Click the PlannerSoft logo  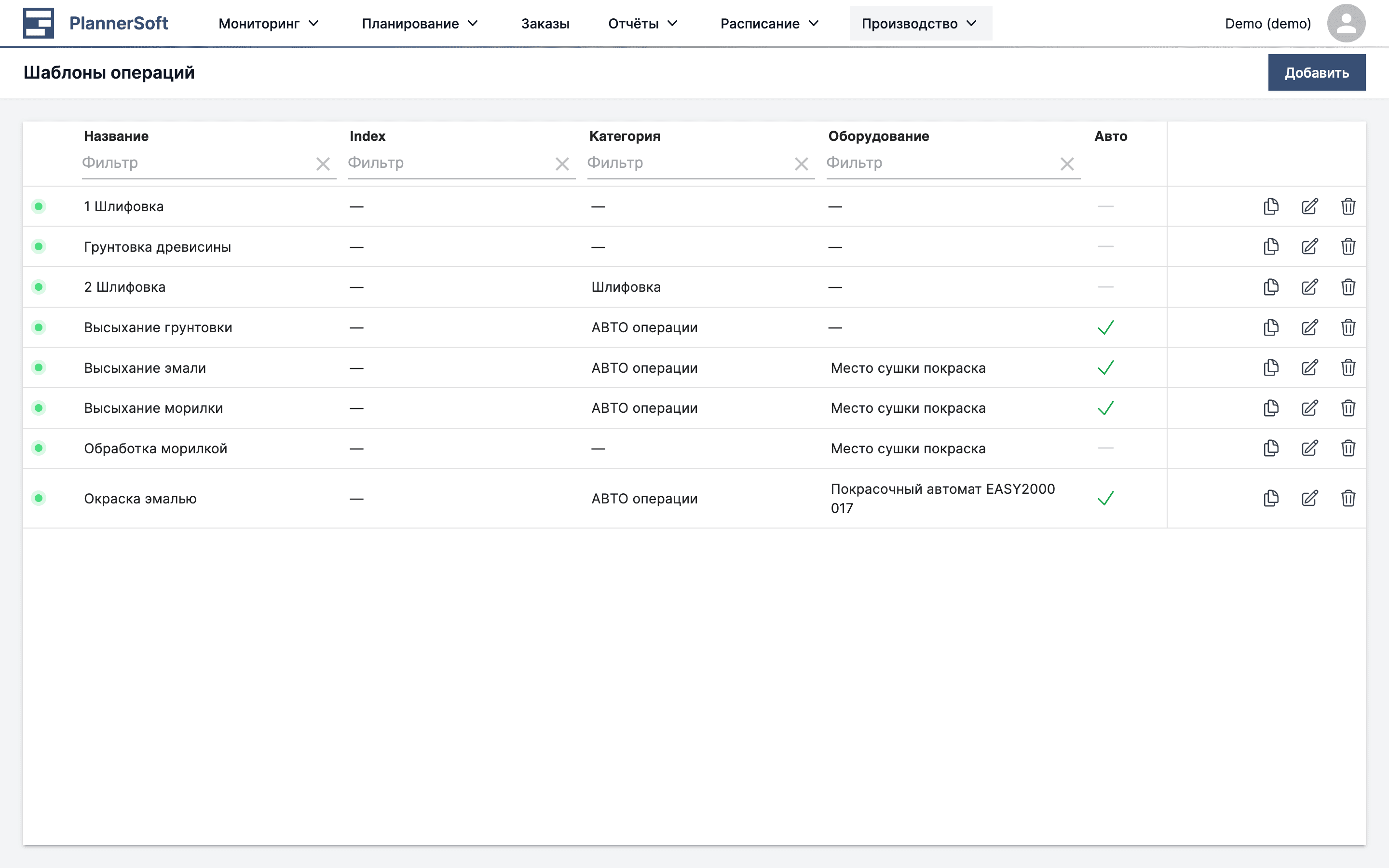(95, 24)
